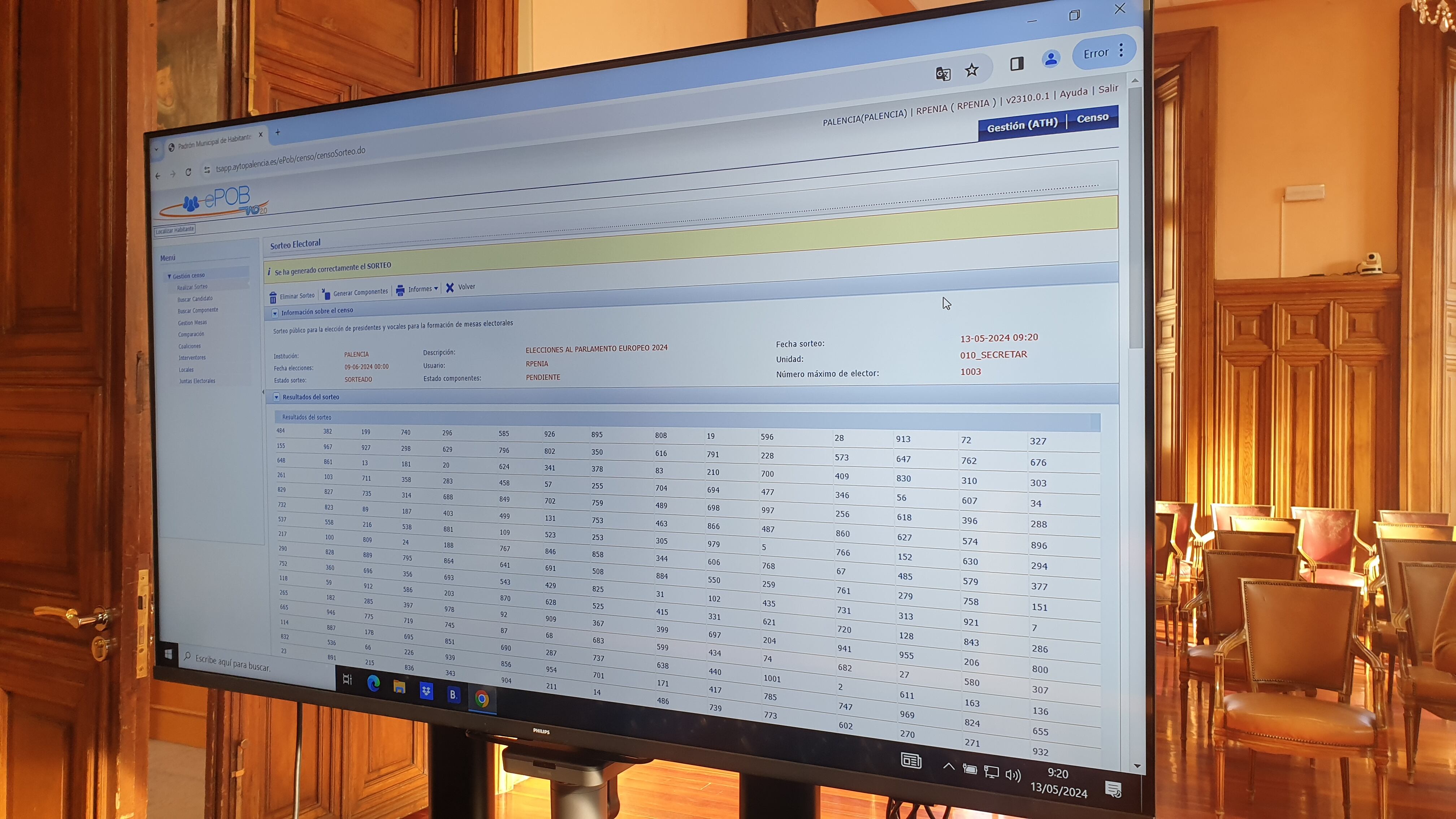
Task: Open Dropbox from the taskbar
Action: pyautogui.click(x=426, y=691)
